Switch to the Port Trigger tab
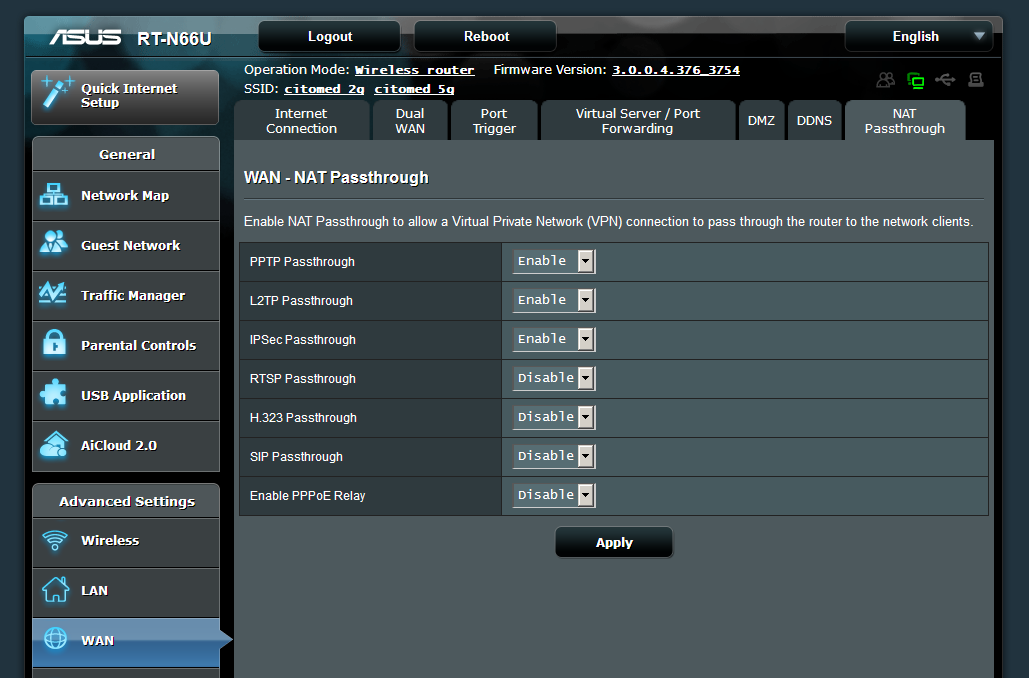The height and width of the screenshot is (678, 1029). tap(494, 121)
